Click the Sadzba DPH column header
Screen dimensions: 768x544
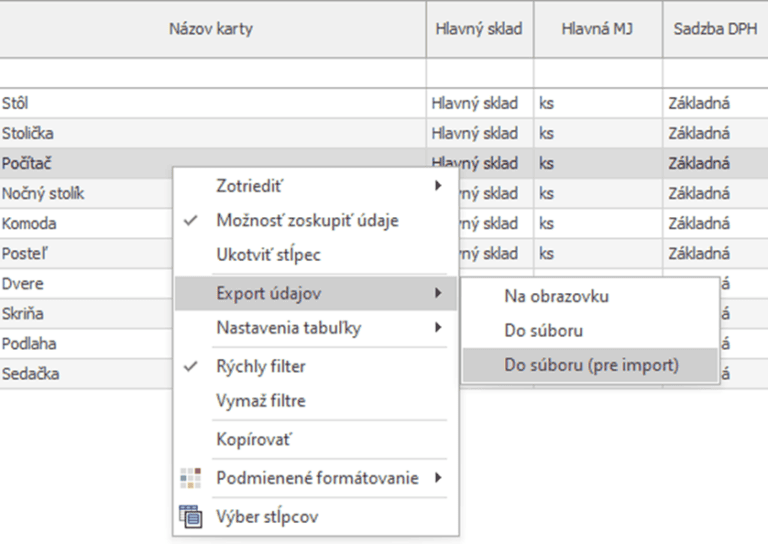[x=713, y=29]
